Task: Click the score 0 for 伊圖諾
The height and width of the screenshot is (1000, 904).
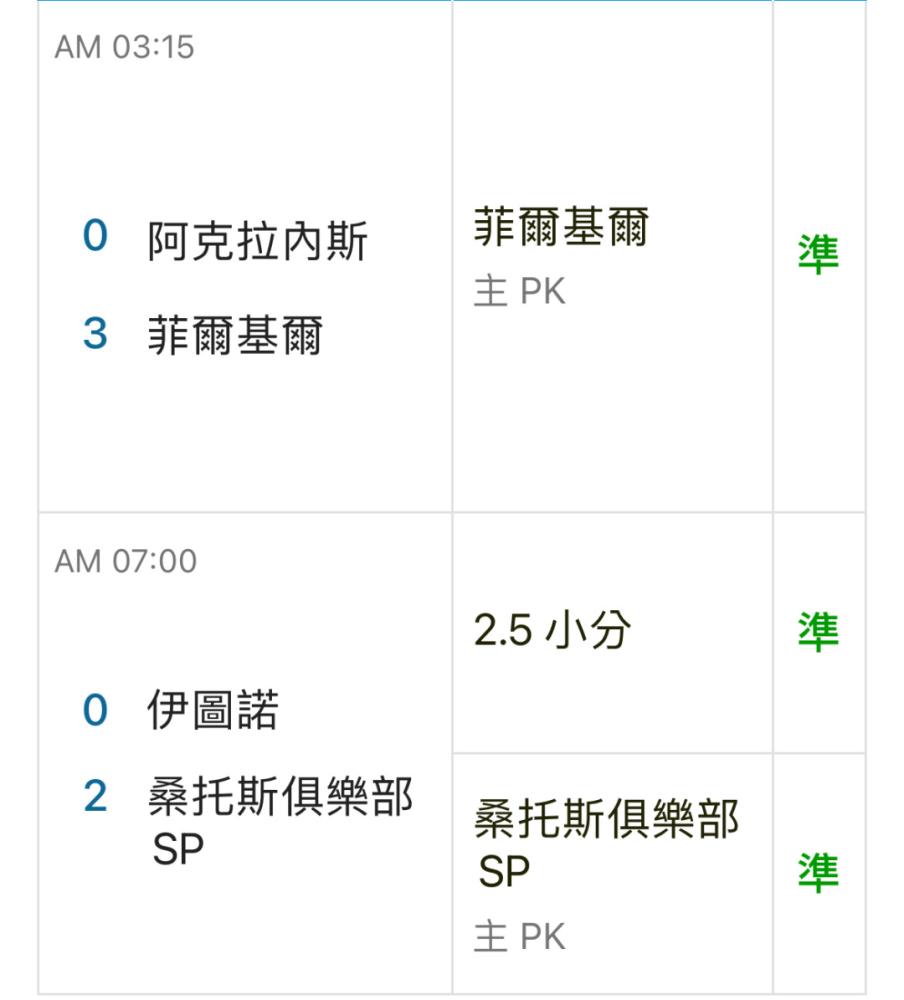Action: 95,710
